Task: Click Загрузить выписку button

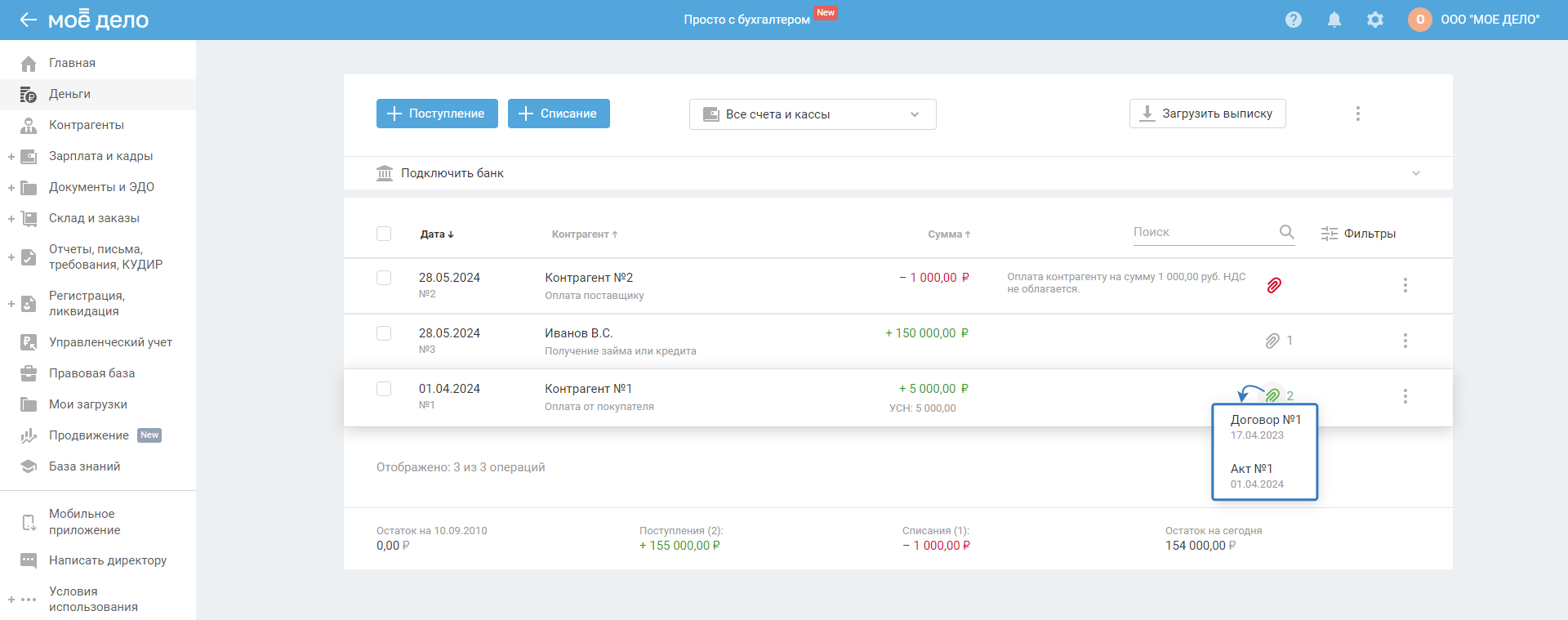Action: tap(1208, 114)
